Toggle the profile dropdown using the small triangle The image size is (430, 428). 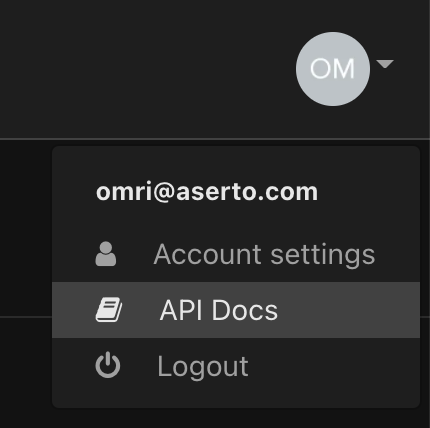[x=385, y=64]
